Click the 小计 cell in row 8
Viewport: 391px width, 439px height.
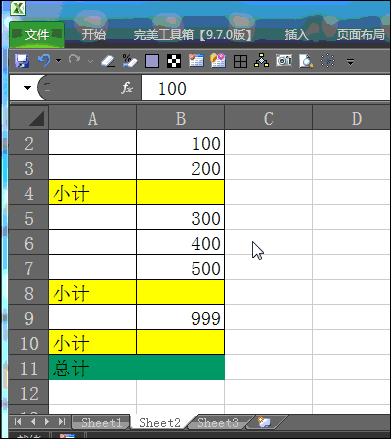coord(93,292)
